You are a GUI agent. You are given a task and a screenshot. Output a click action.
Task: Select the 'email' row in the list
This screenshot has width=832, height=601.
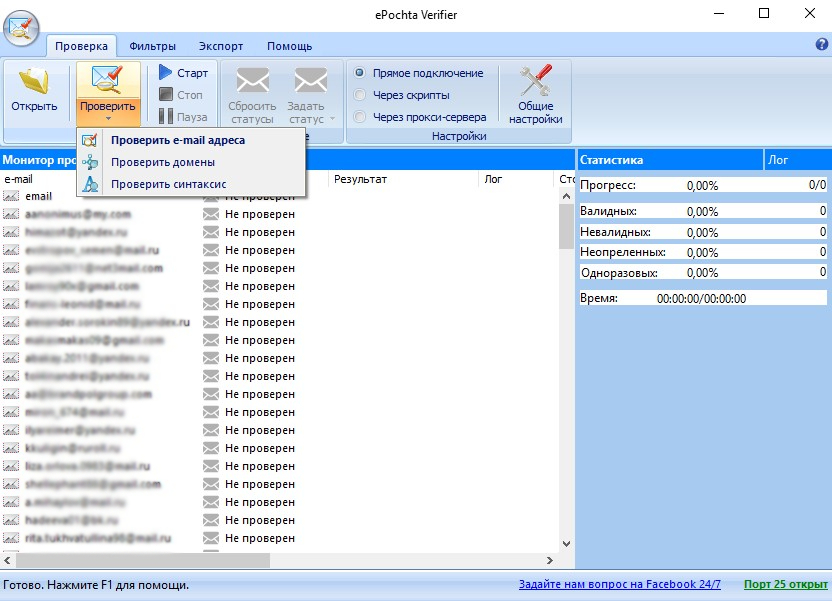coord(280,196)
